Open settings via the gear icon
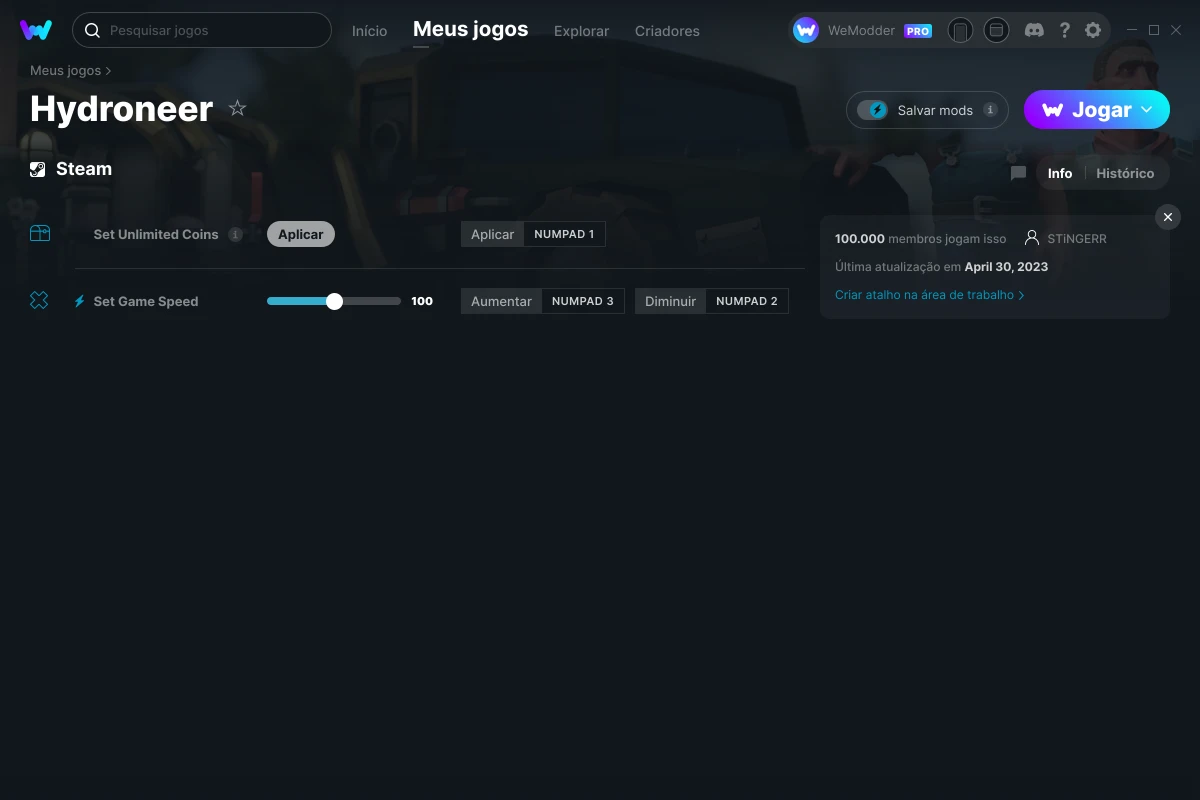 pyautogui.click(x=1093, y=30)
